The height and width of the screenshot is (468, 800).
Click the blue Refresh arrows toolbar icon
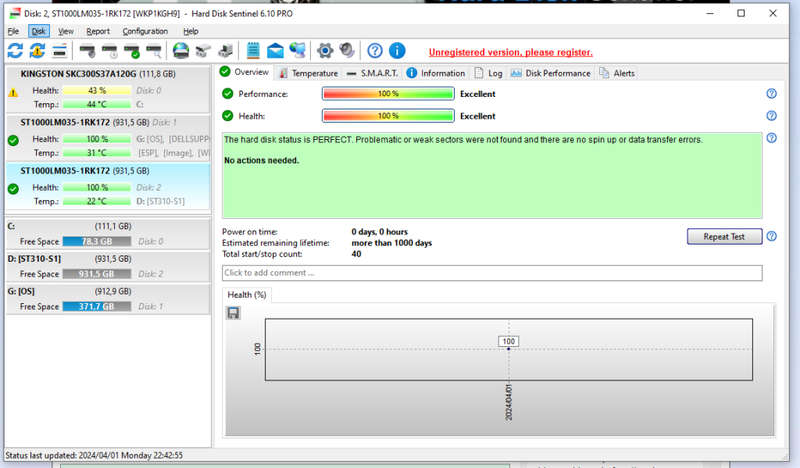pos(15,51)
